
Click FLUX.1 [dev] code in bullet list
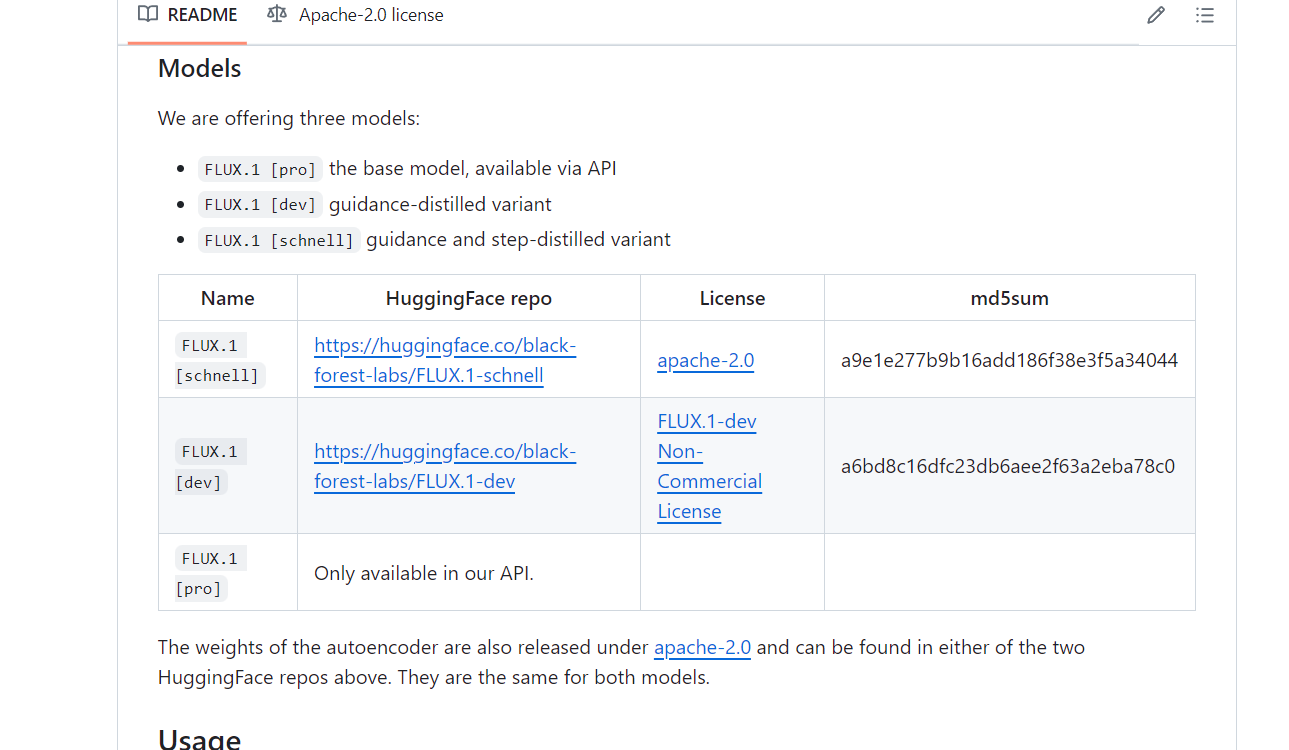(260, 205)
